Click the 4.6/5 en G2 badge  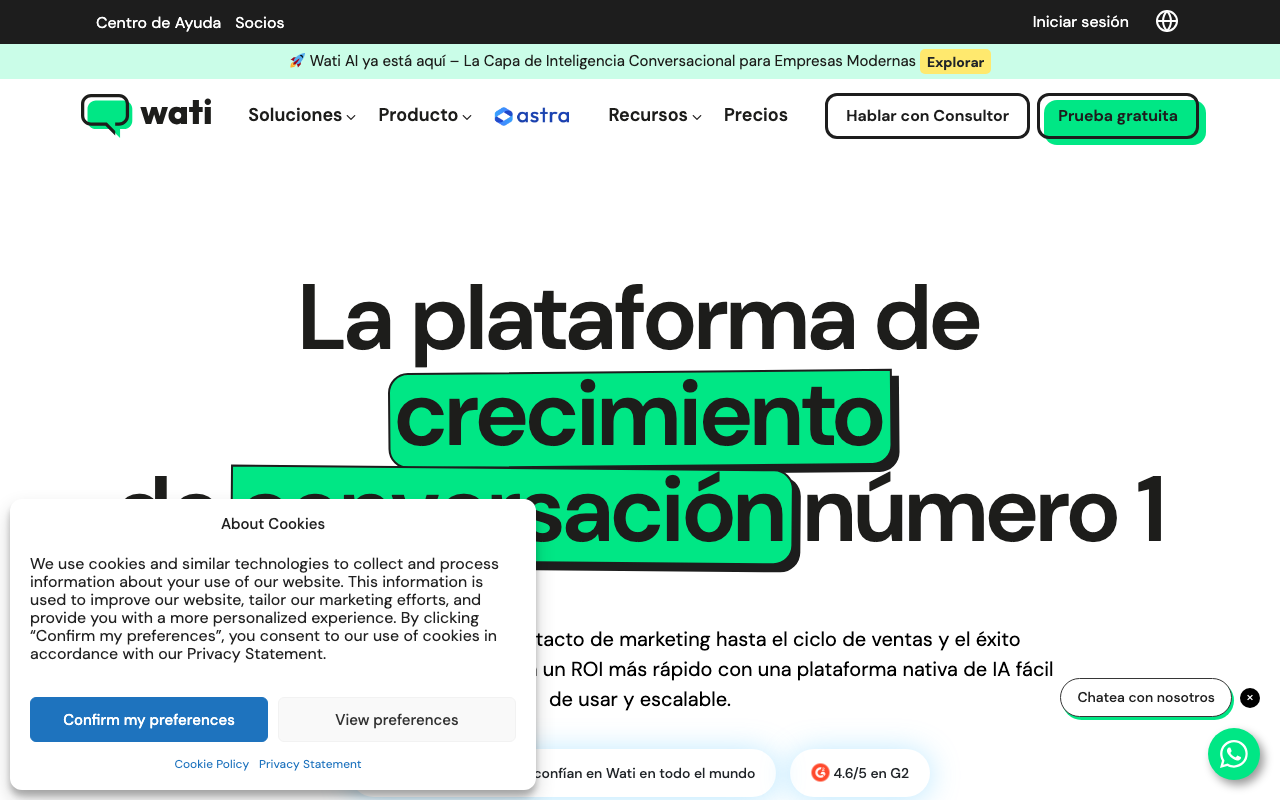tap(860, 773)
